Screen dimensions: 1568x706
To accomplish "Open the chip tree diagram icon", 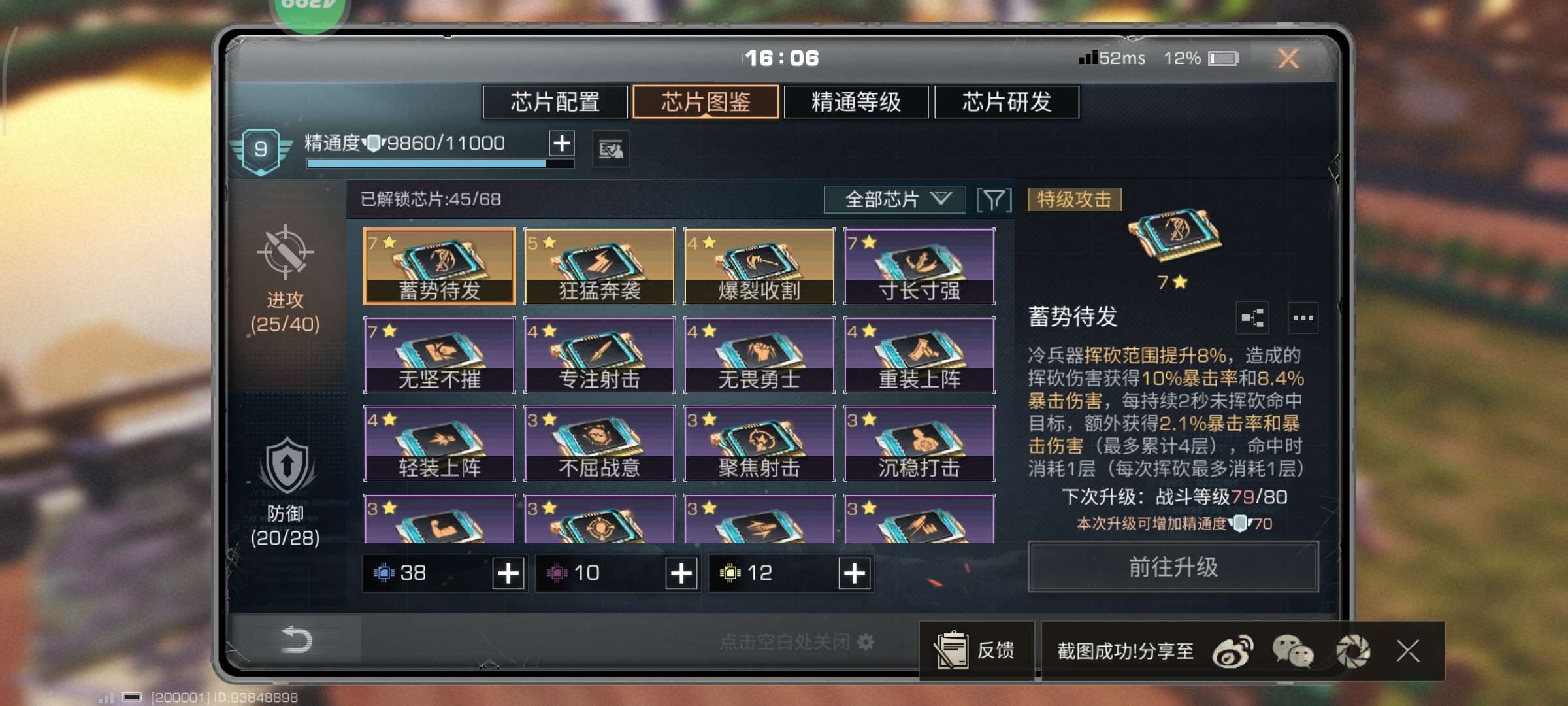I will [x=1252, y=318].
